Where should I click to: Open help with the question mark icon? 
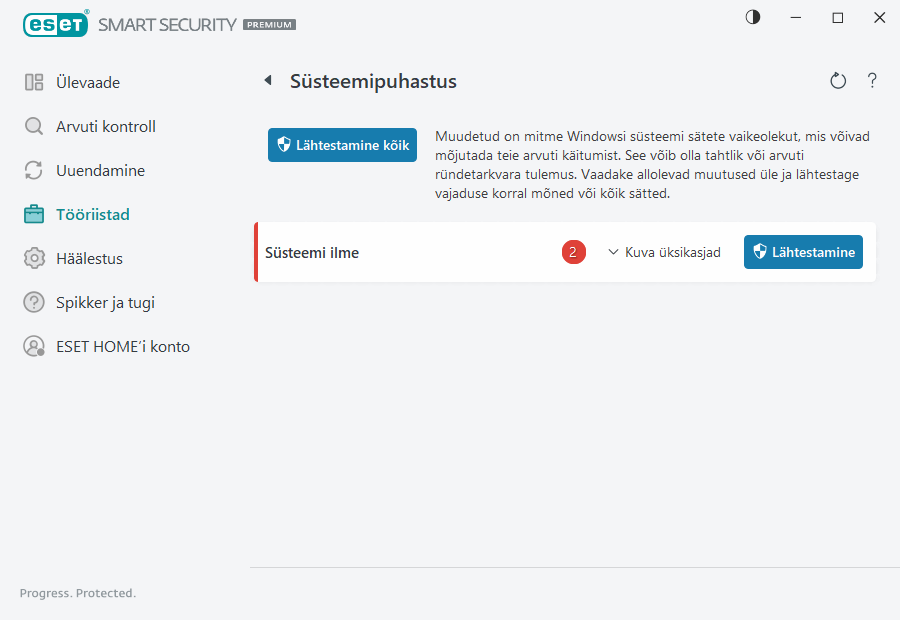872,81
